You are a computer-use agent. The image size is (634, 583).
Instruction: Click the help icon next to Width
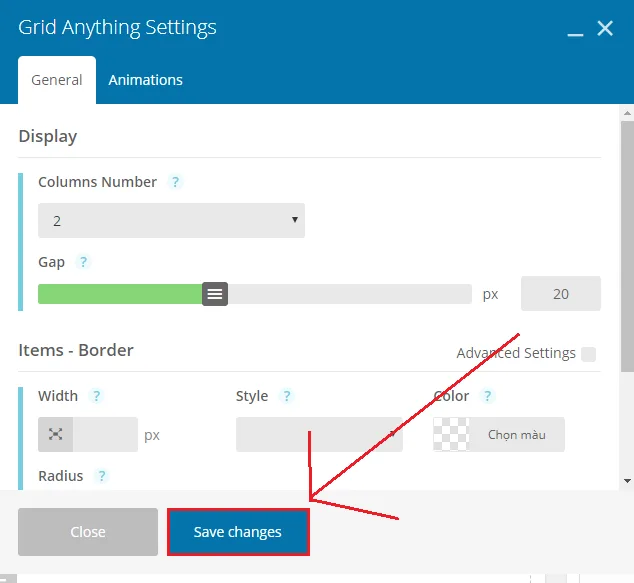tap(96, 396)
